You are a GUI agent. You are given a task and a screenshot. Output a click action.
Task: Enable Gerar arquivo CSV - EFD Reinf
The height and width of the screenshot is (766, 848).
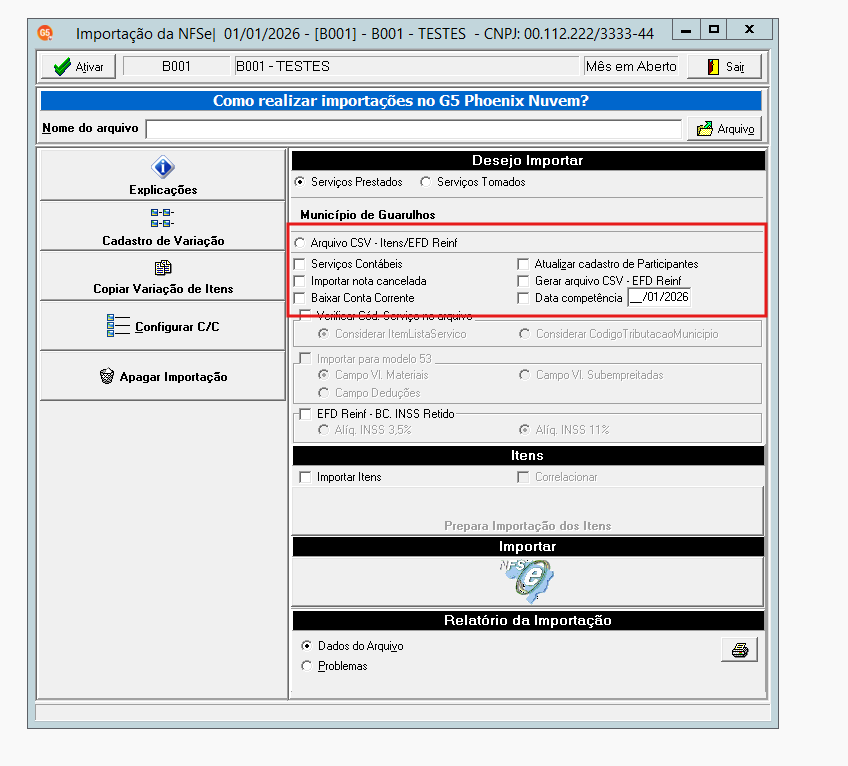point(523,281)
